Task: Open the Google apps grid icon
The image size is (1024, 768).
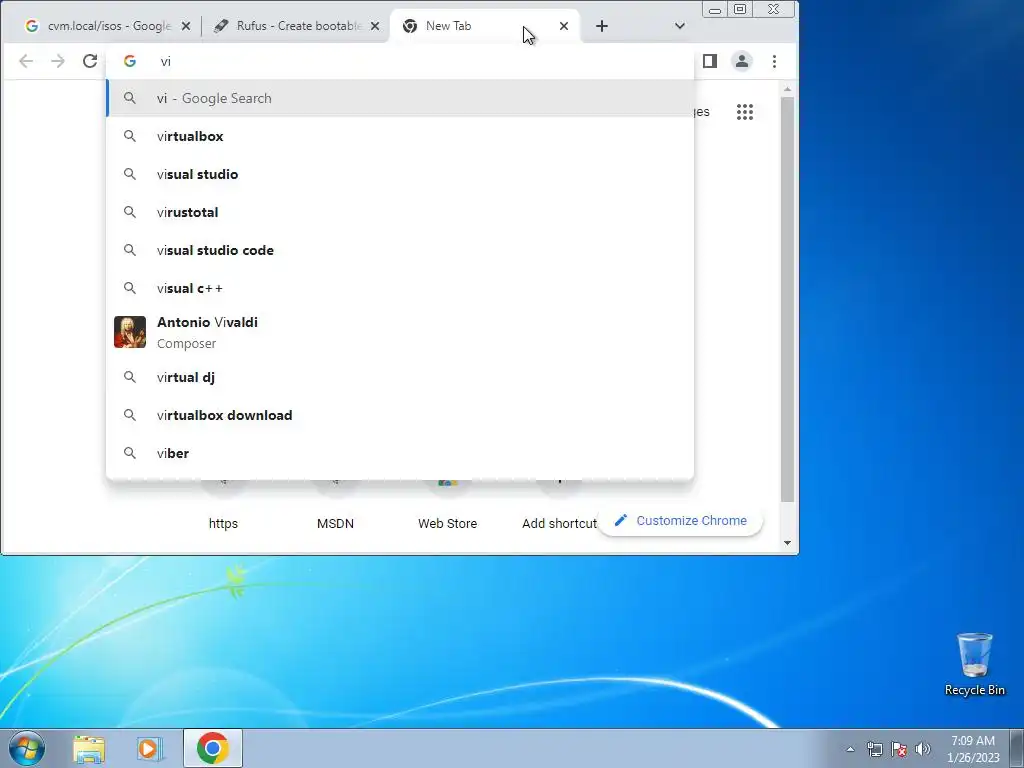Action: (745, 112)
